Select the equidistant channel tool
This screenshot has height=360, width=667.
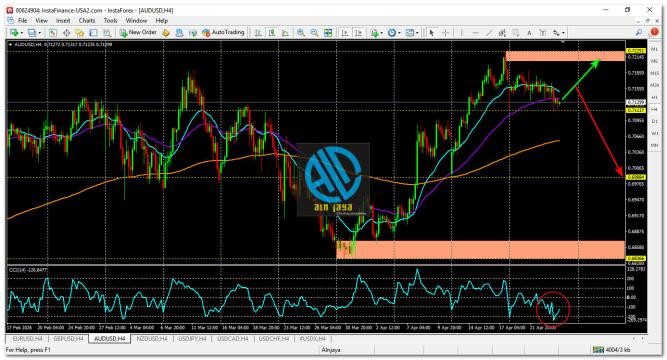point(502,33)
